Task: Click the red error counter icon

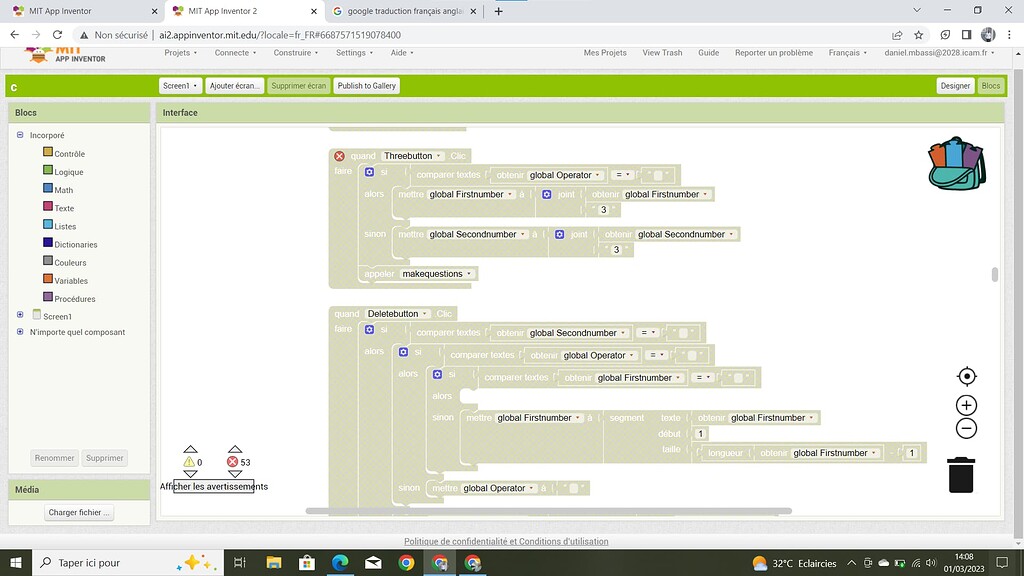Action: point(233,462)
